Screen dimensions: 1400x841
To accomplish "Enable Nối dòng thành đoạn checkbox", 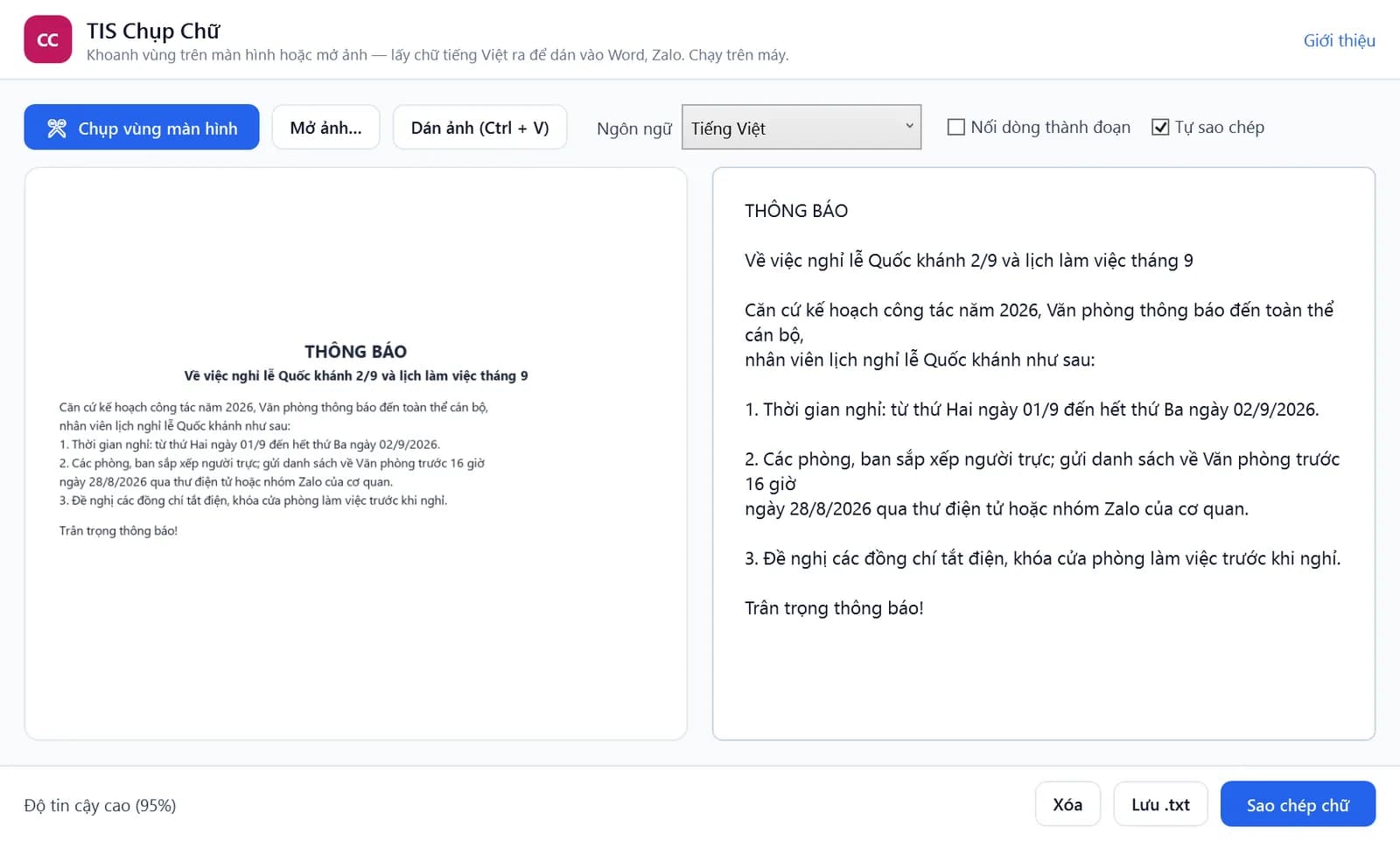I will click(955, 127).
